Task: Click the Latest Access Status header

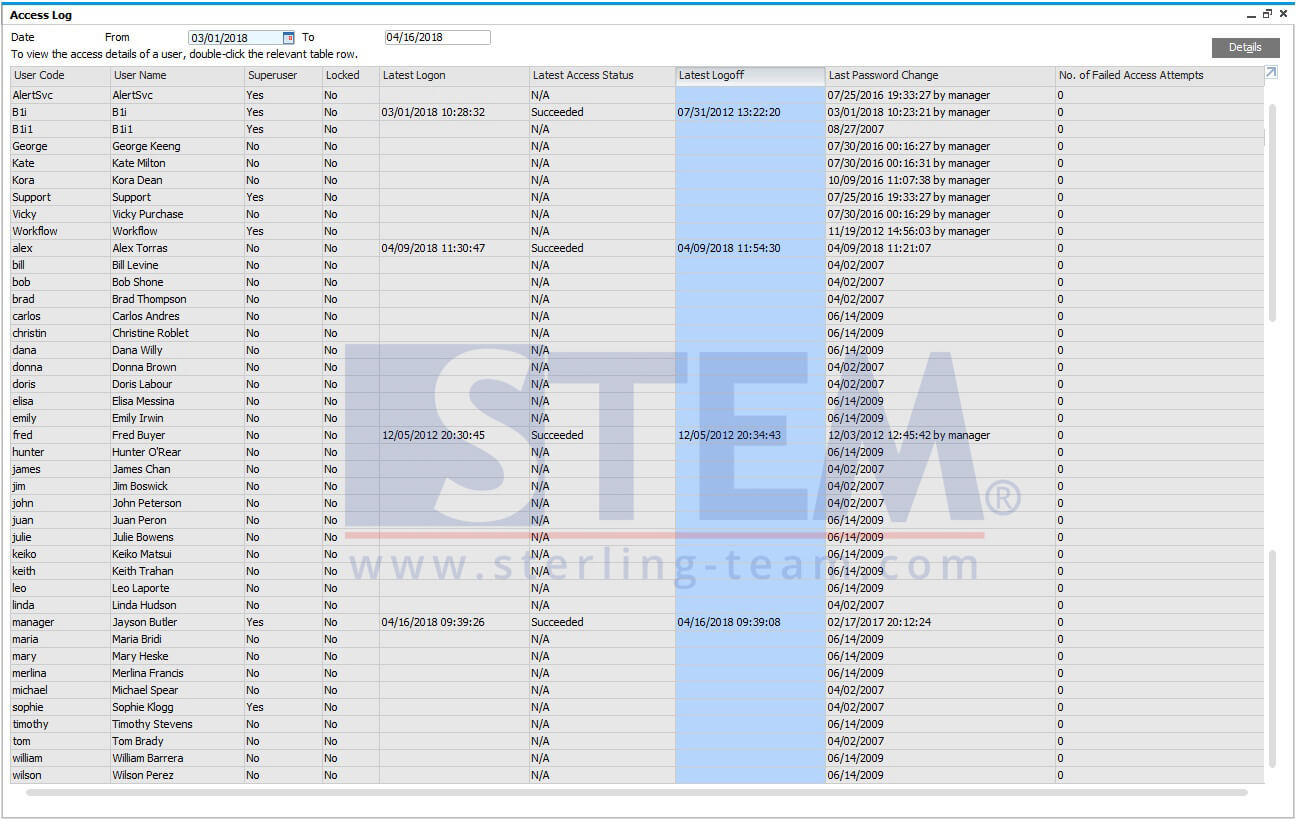Action: 602,76
